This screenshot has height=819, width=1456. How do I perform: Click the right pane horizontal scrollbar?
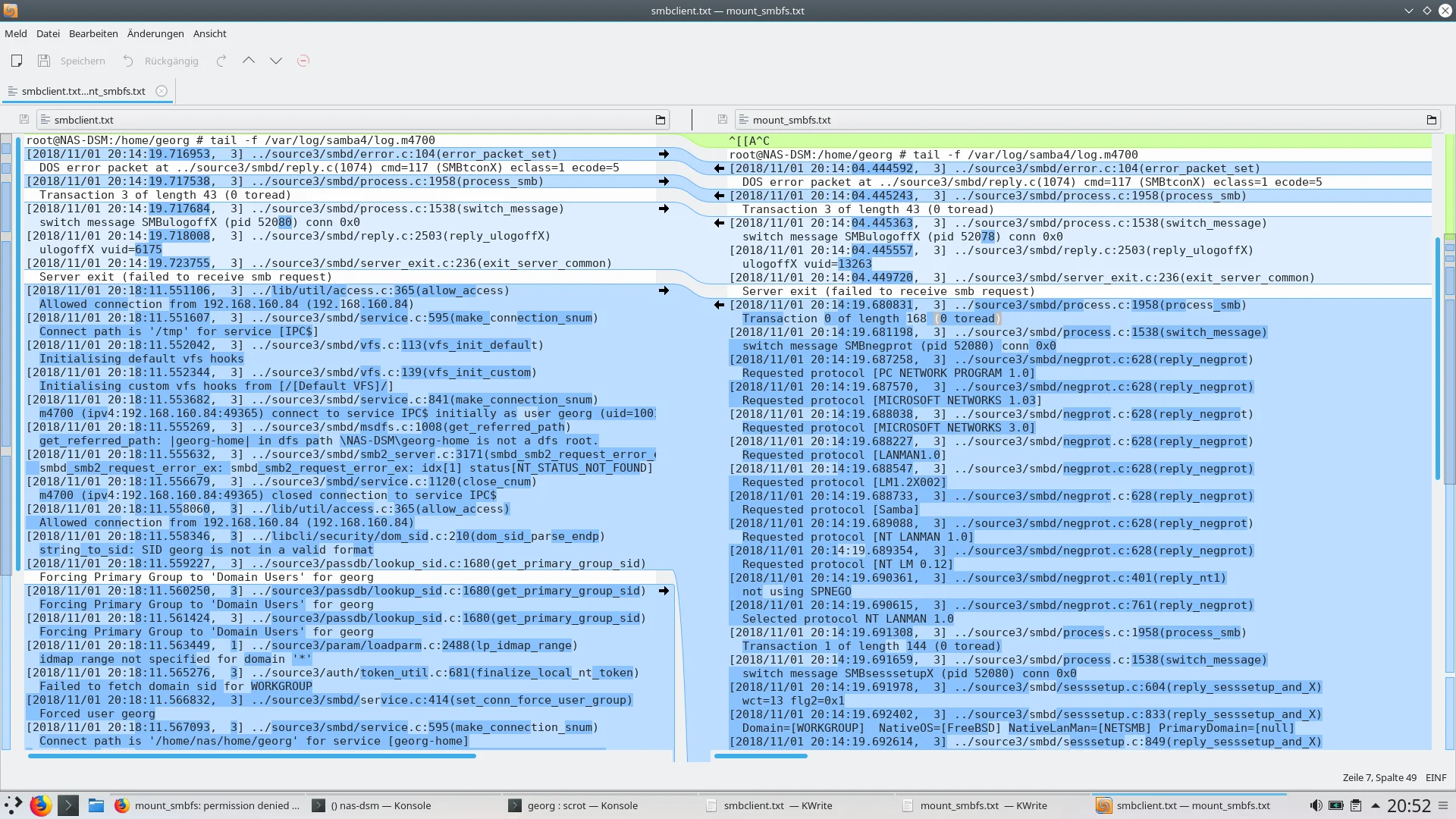click(x=761, y=756)
